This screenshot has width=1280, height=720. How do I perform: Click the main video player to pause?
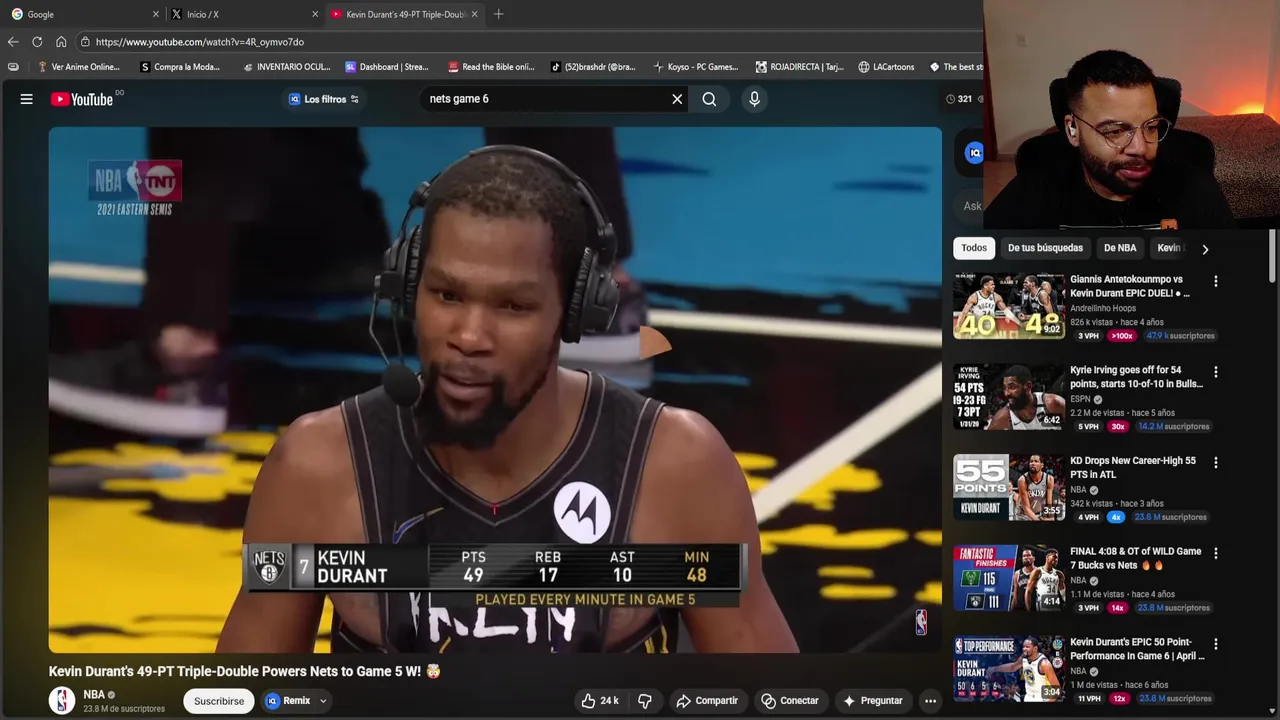pyautogui.click(x=495, y=390)
